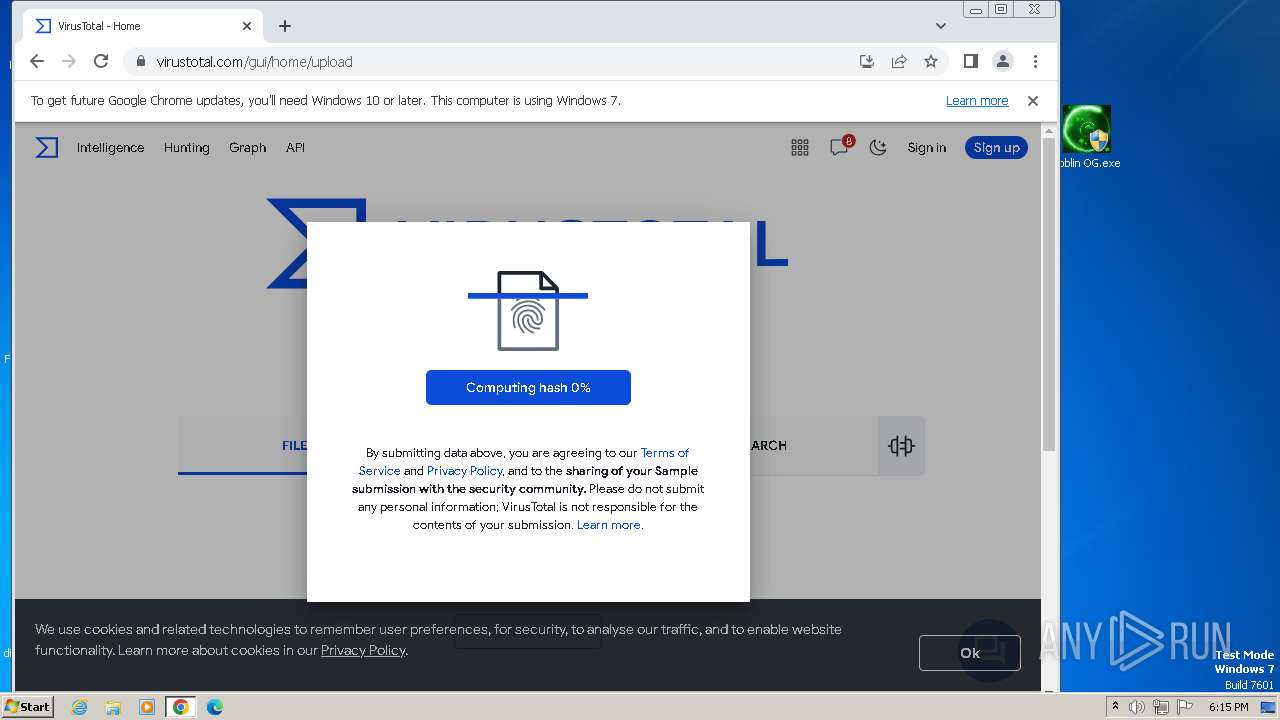Open the Graph menu item
This screenshot has width=1280, height=720.
[247, 148]
